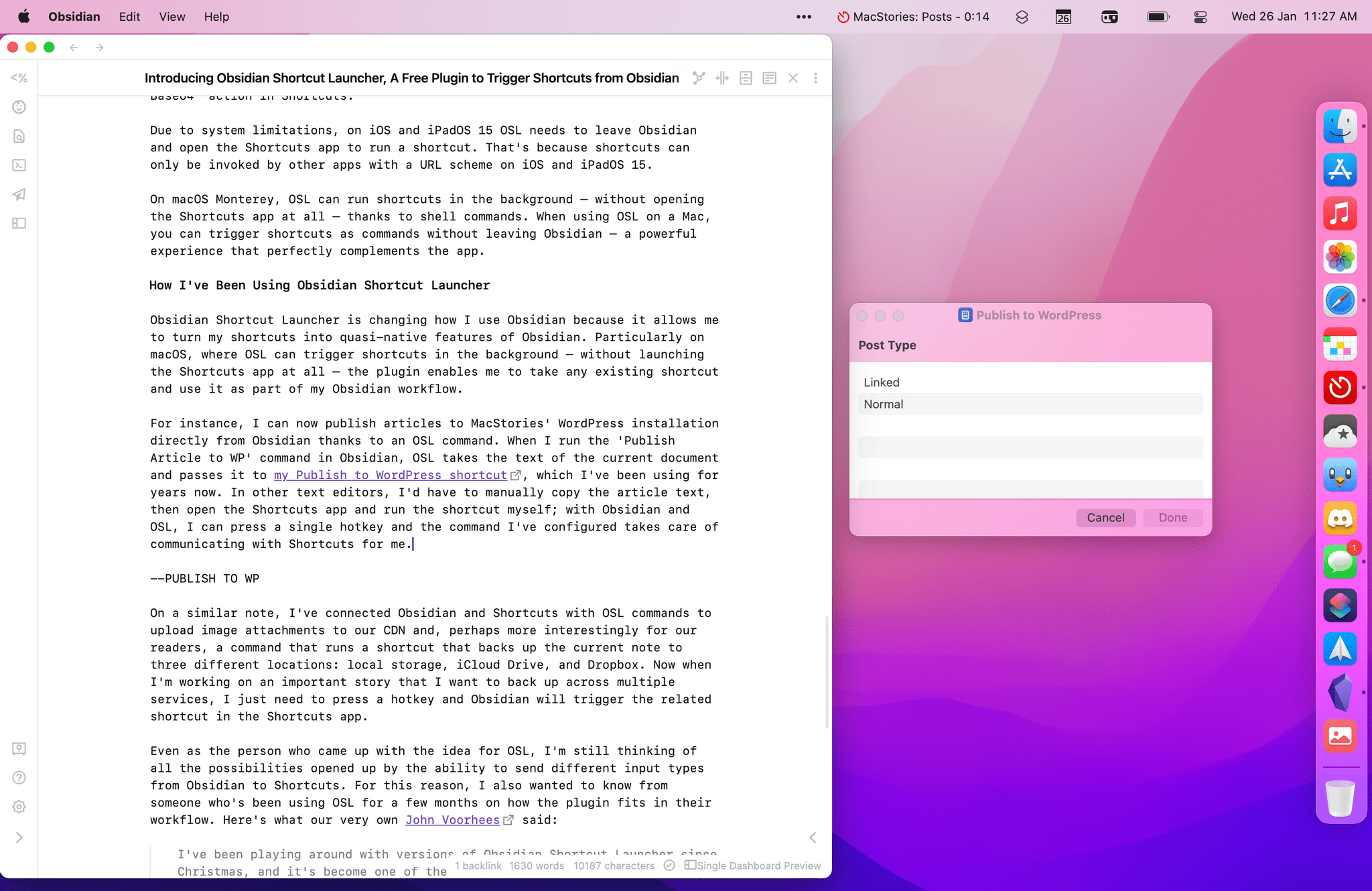The image size is (1372, 891).
Task: Click the checkmark sync status icon
Action: pyautogui.click(x=669, y=866)
